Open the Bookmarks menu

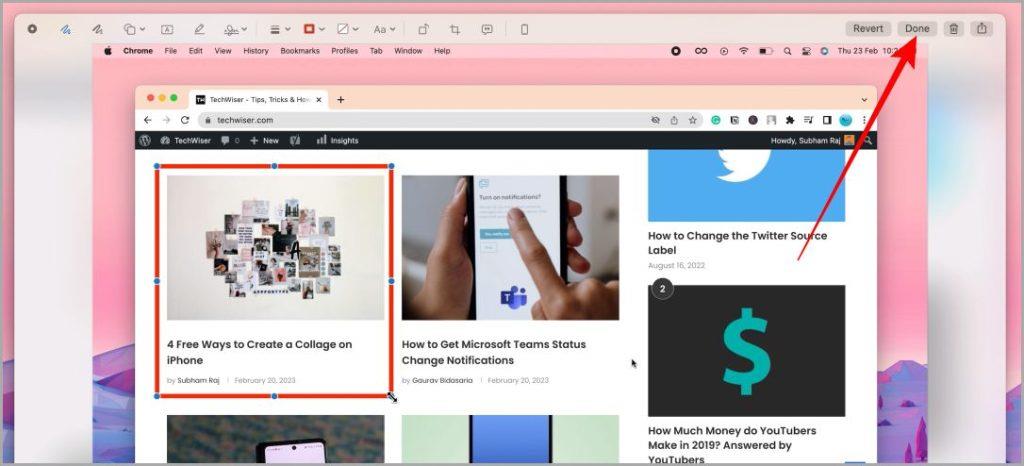300,51
